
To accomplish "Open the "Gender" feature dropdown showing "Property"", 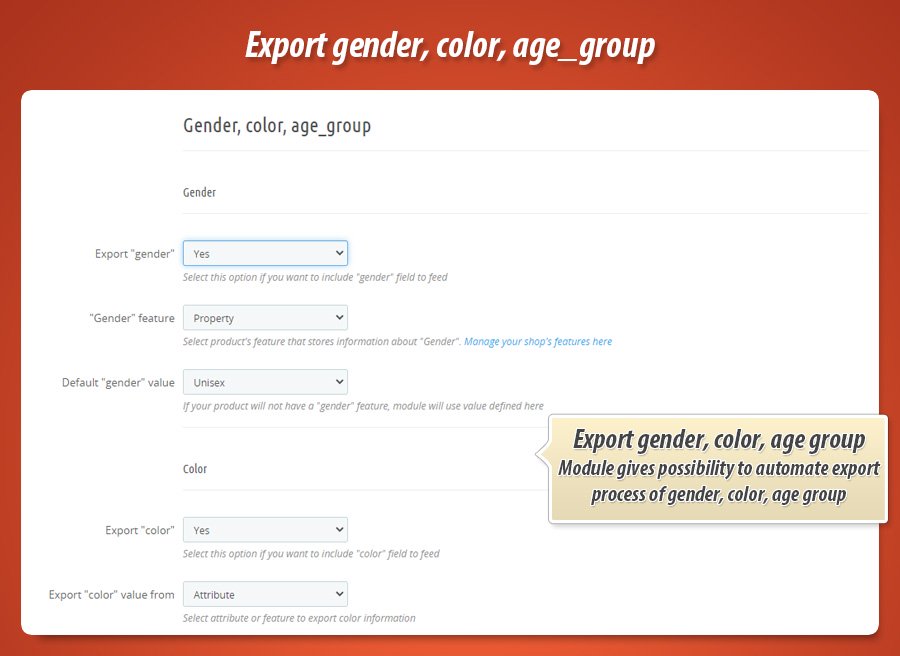I will [265, 317].
